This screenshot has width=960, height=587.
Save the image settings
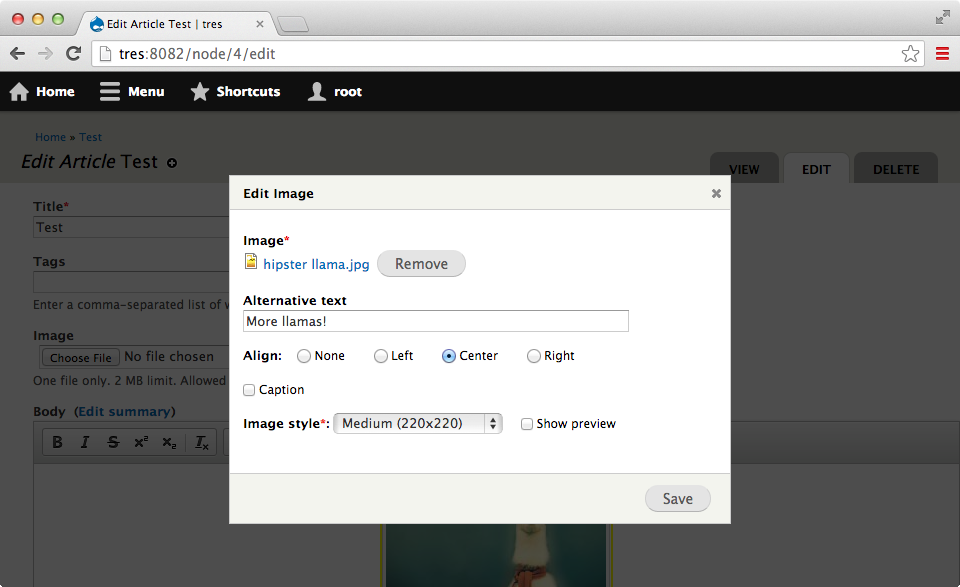677,498
